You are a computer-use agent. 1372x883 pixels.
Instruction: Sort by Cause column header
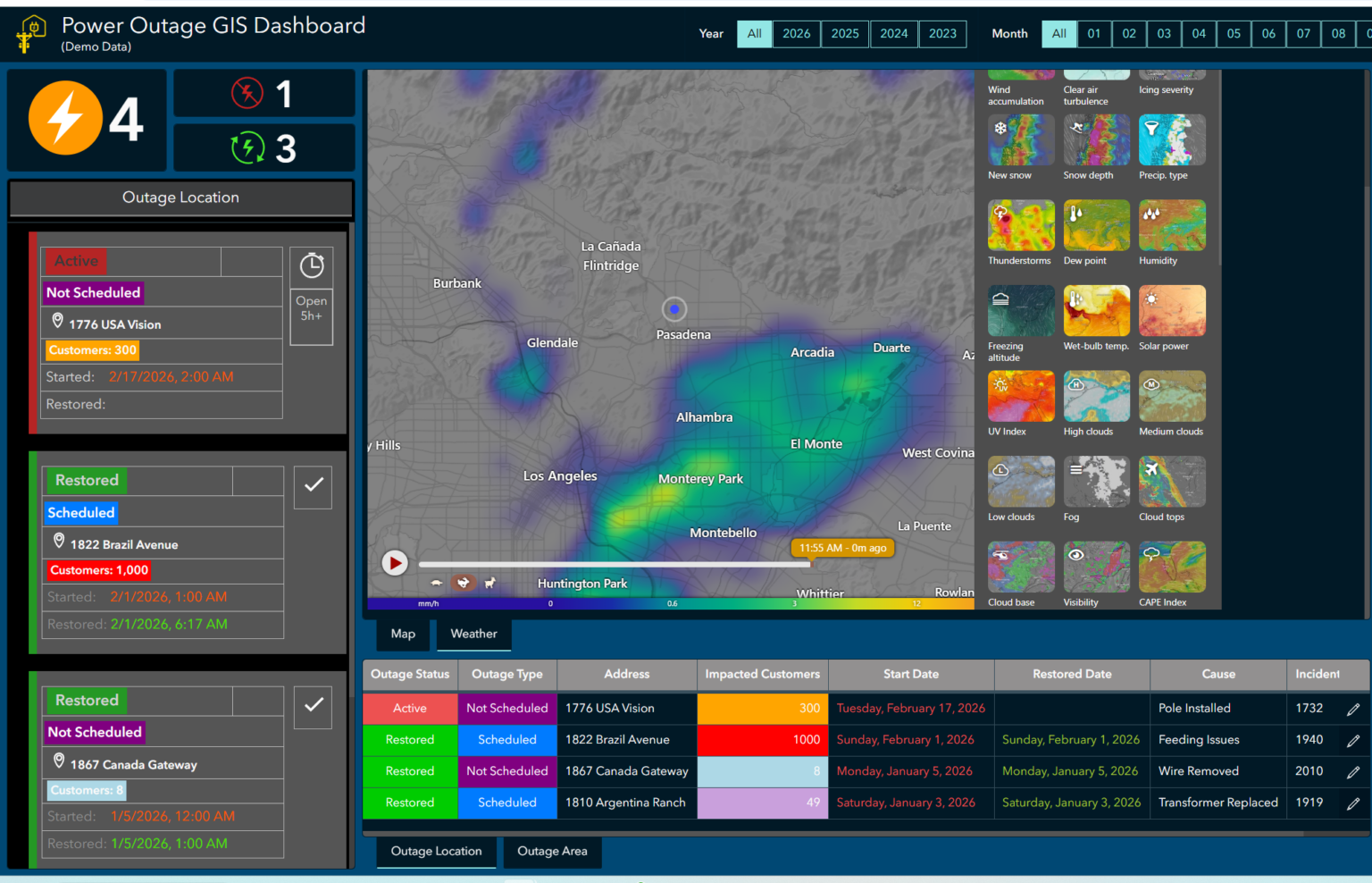pyautogui.click(x=1218, y=675)
